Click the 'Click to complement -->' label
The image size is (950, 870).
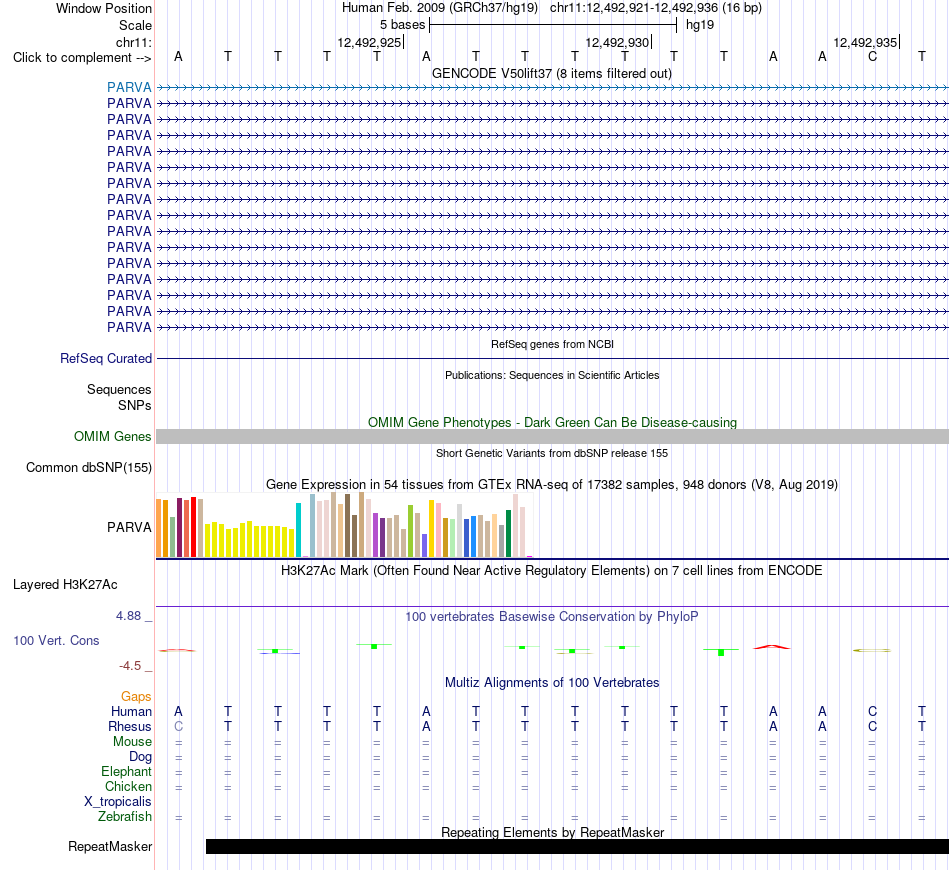pos(82,58)
